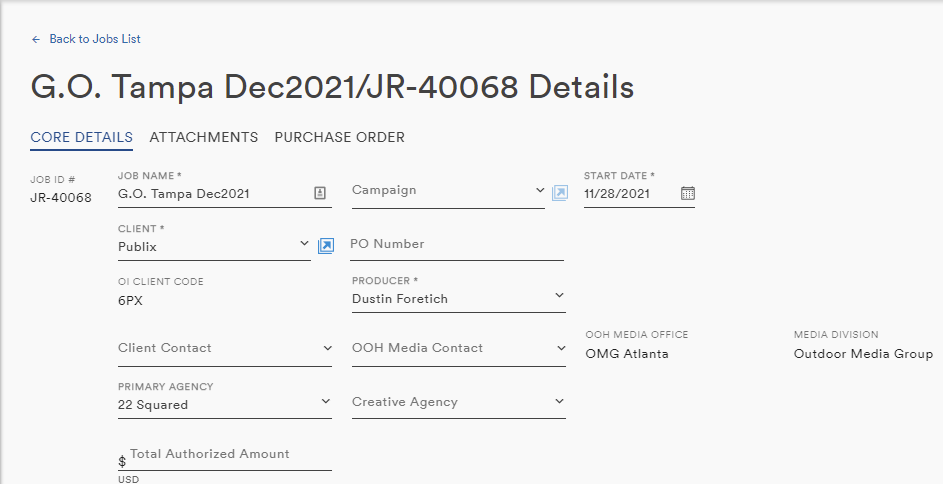Click the page title G.O. Tampa Dec2021/JR-40068 Details
The image size is (943, 484).
[332, 87]
